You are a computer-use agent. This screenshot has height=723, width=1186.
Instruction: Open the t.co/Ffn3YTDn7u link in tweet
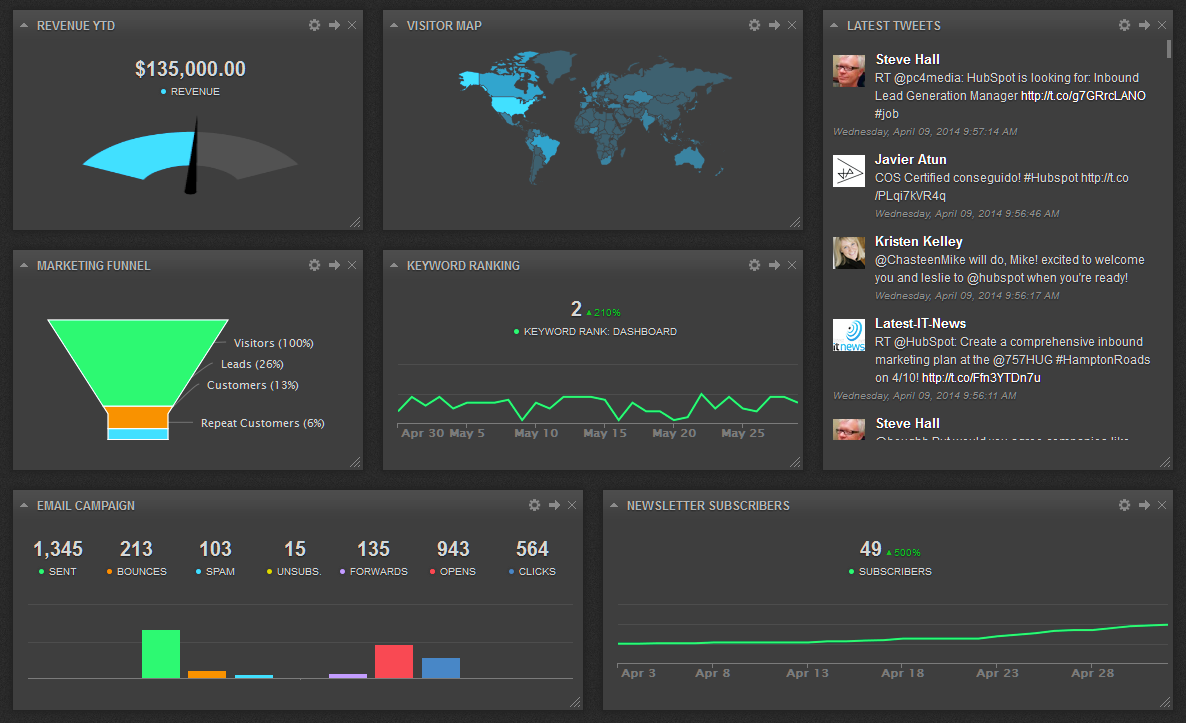tap(981, 377)
